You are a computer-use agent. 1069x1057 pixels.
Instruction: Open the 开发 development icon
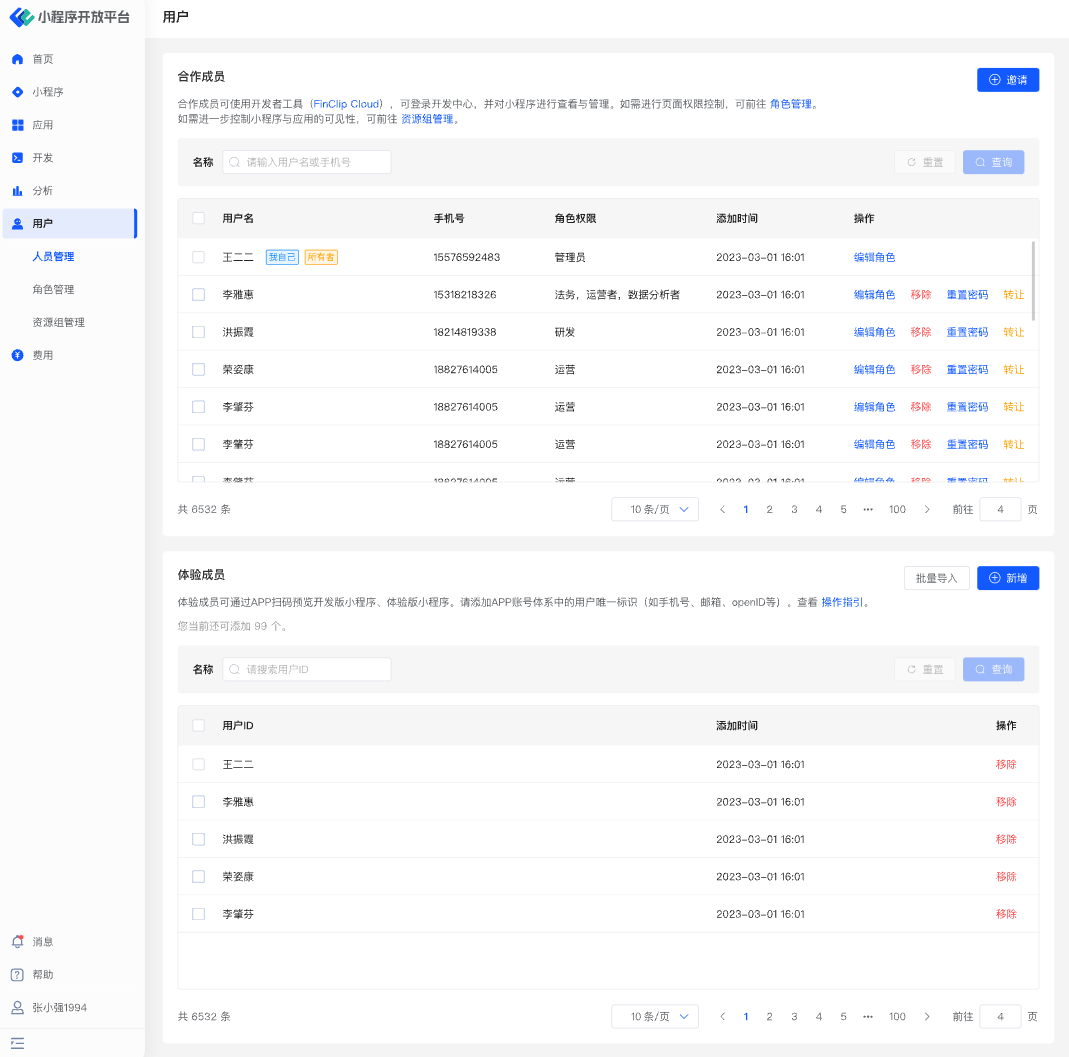[17, 158]
